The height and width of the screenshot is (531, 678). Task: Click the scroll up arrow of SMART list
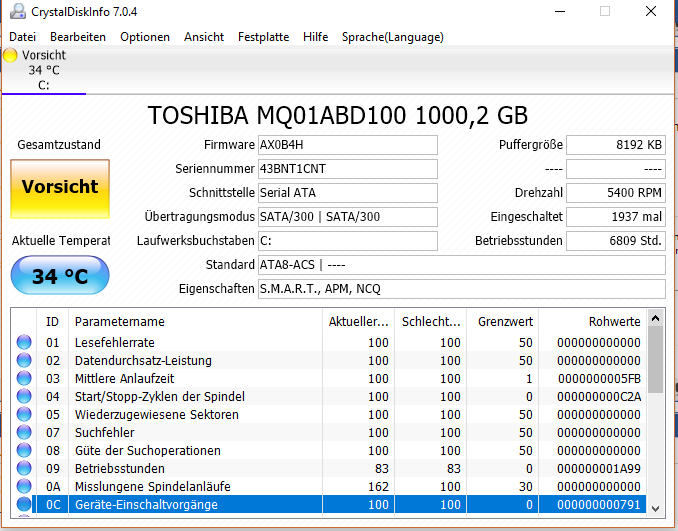point(656,319)
